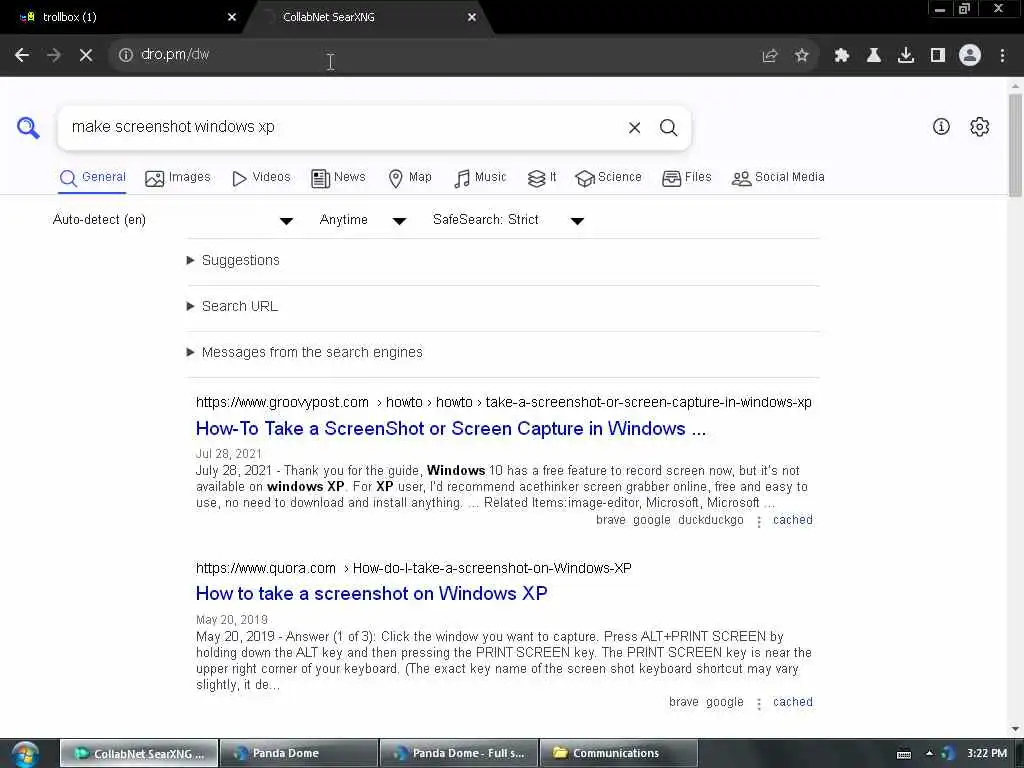Switch to CollabNet SearXNG taskbar button
Screen dimensions: 1024x768
click(x=139, y=753)
